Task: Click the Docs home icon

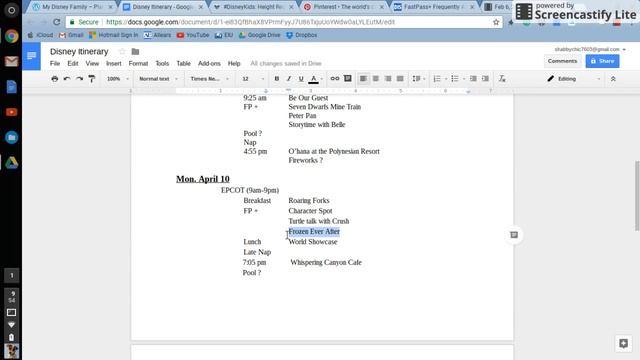Action: [x=31, y=56]
